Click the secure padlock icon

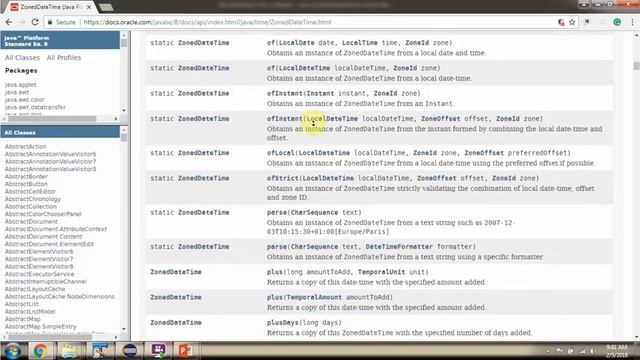pos(50,22)
